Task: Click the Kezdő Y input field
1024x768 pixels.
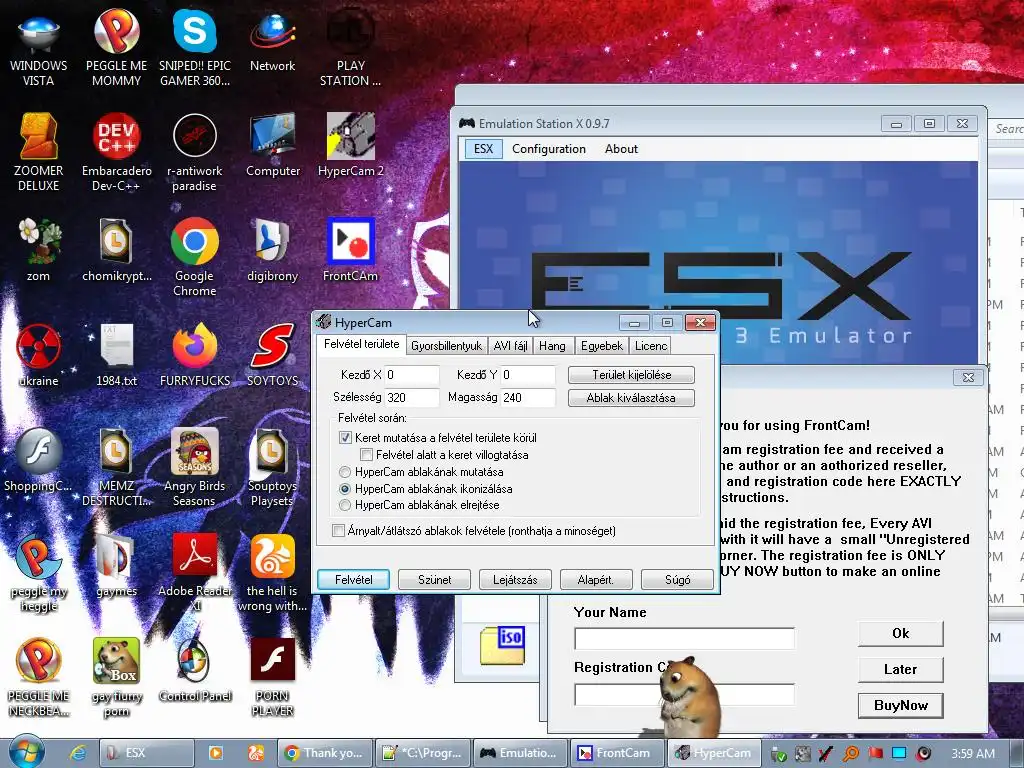Action: tap(528, 375)
